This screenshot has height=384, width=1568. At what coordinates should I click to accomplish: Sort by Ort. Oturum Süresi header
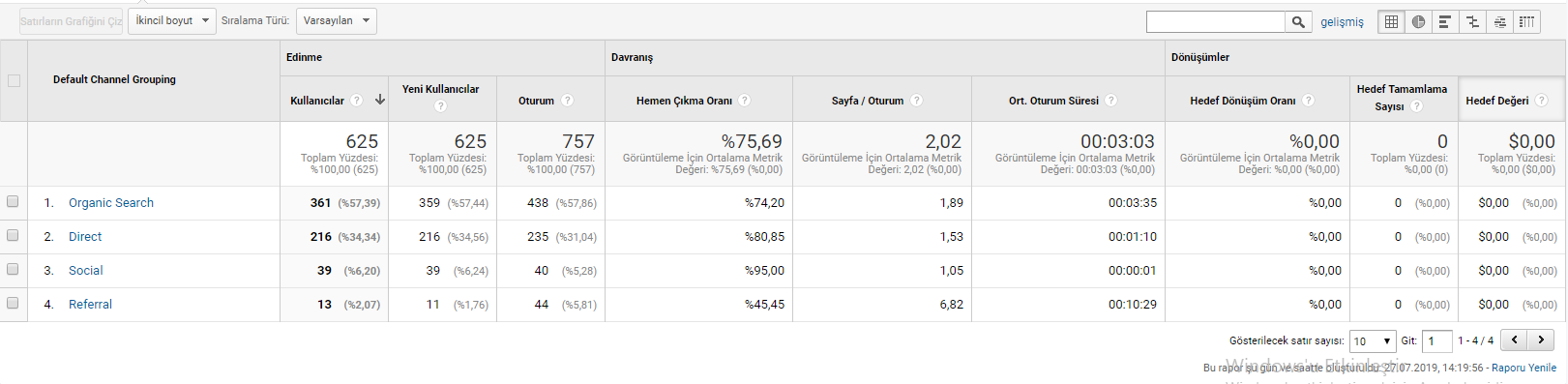point(1053,101)
